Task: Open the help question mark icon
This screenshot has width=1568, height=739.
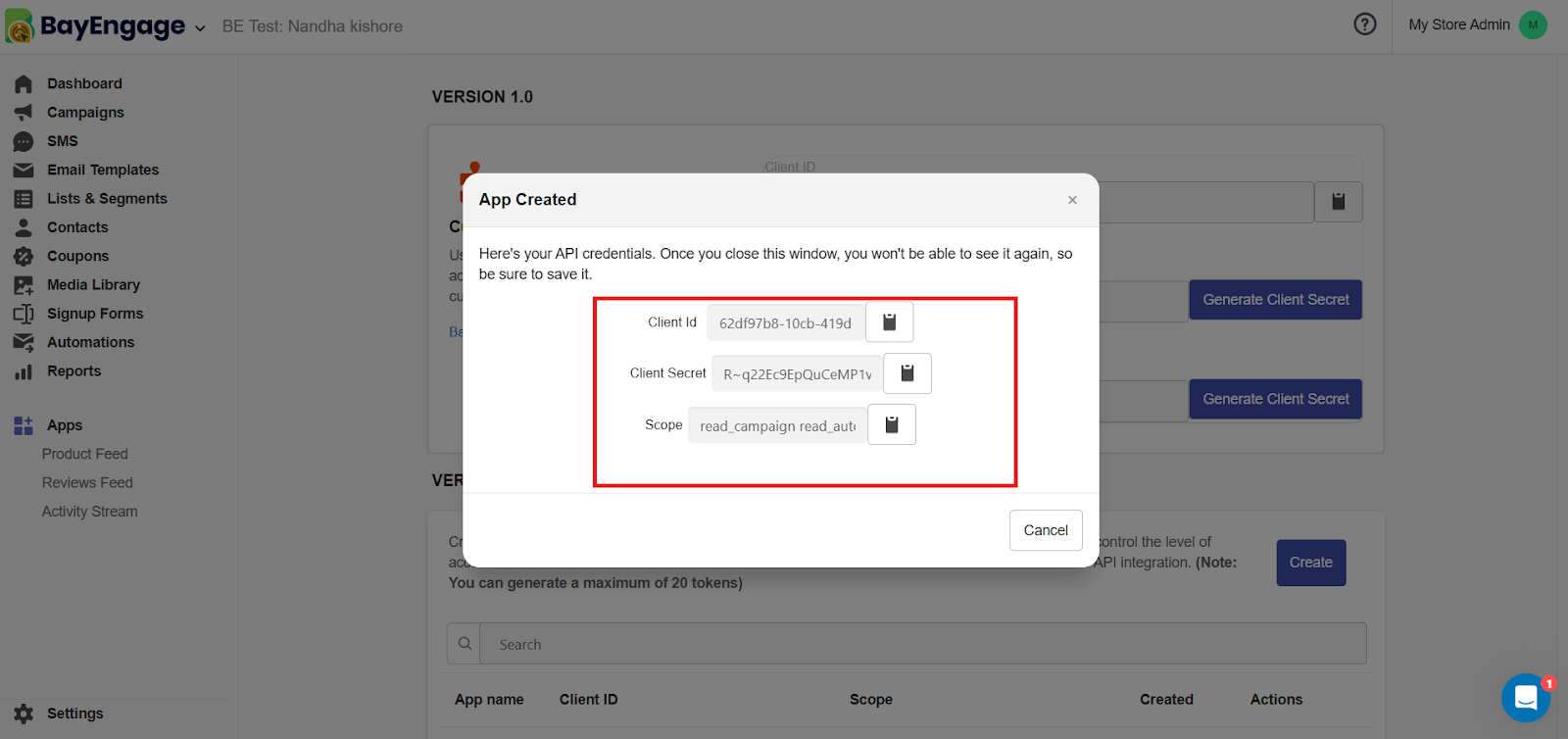Action: pyautogui.click(x=1365, y=25)
